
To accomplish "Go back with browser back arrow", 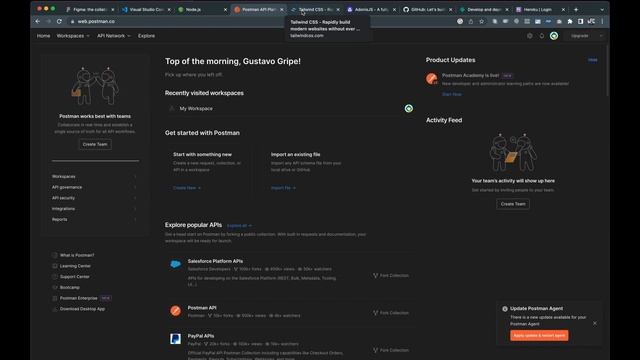I will tap(38, 21).
